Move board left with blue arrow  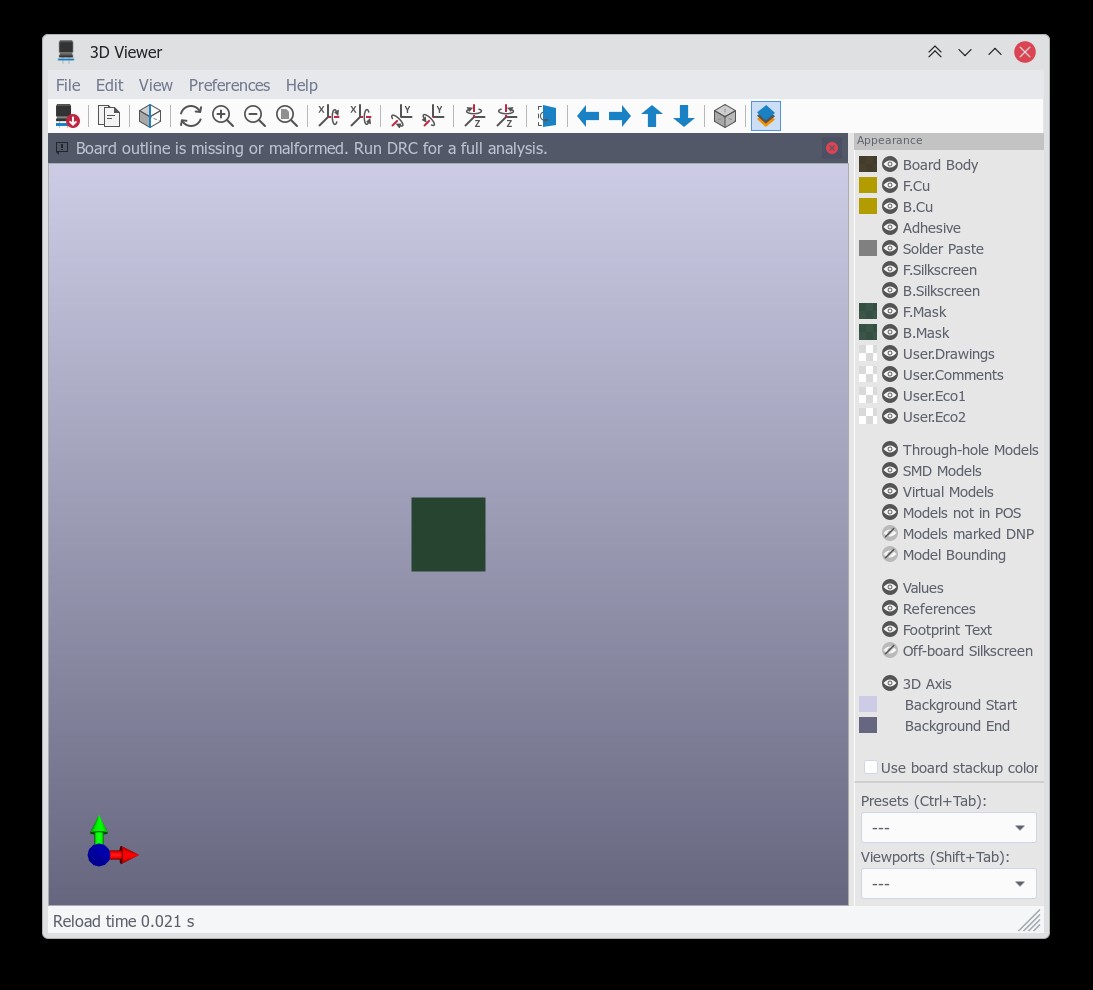click(x=588, y=116)
